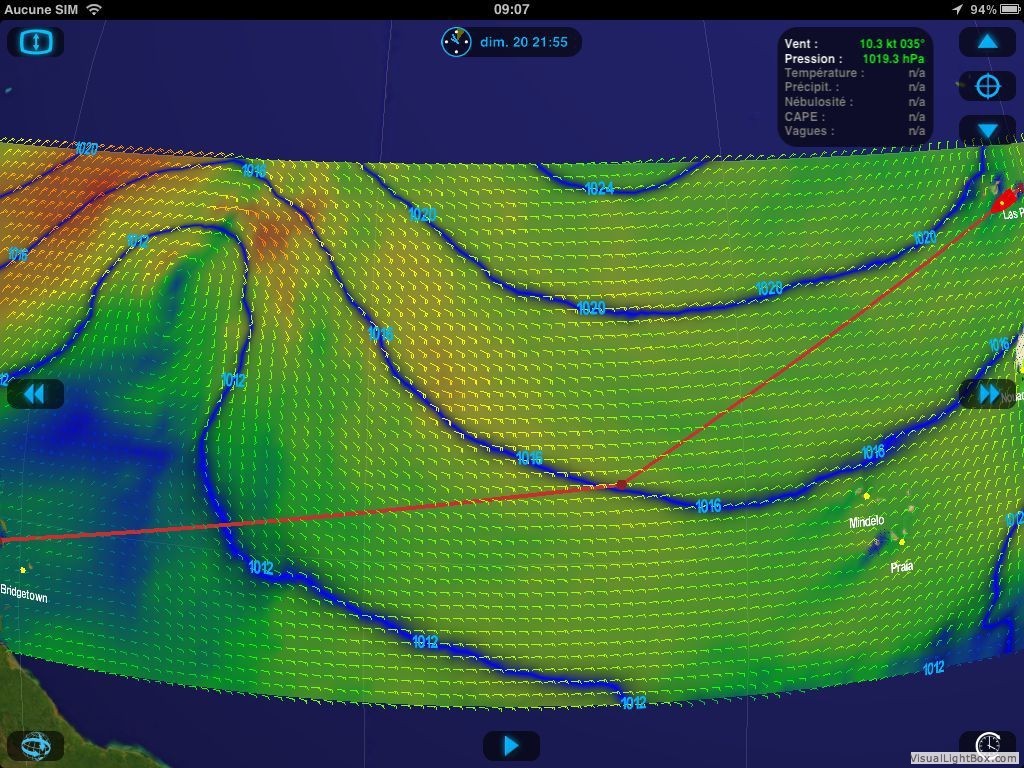Select the route waypoint dot mid-ocean

tap(622, 485)
